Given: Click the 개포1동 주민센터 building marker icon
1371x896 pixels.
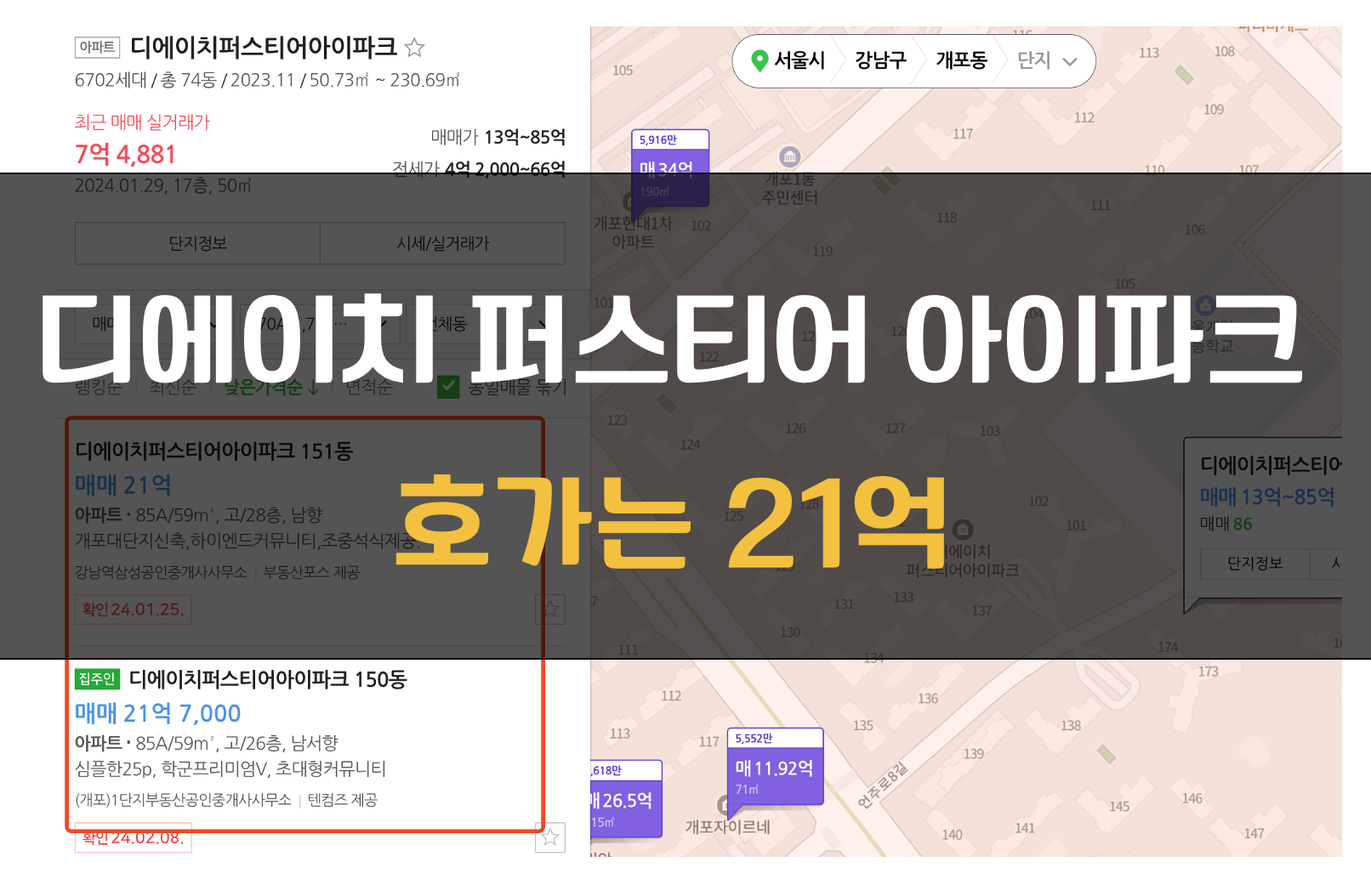Looking at the screenshot, I should coord(790,156).
